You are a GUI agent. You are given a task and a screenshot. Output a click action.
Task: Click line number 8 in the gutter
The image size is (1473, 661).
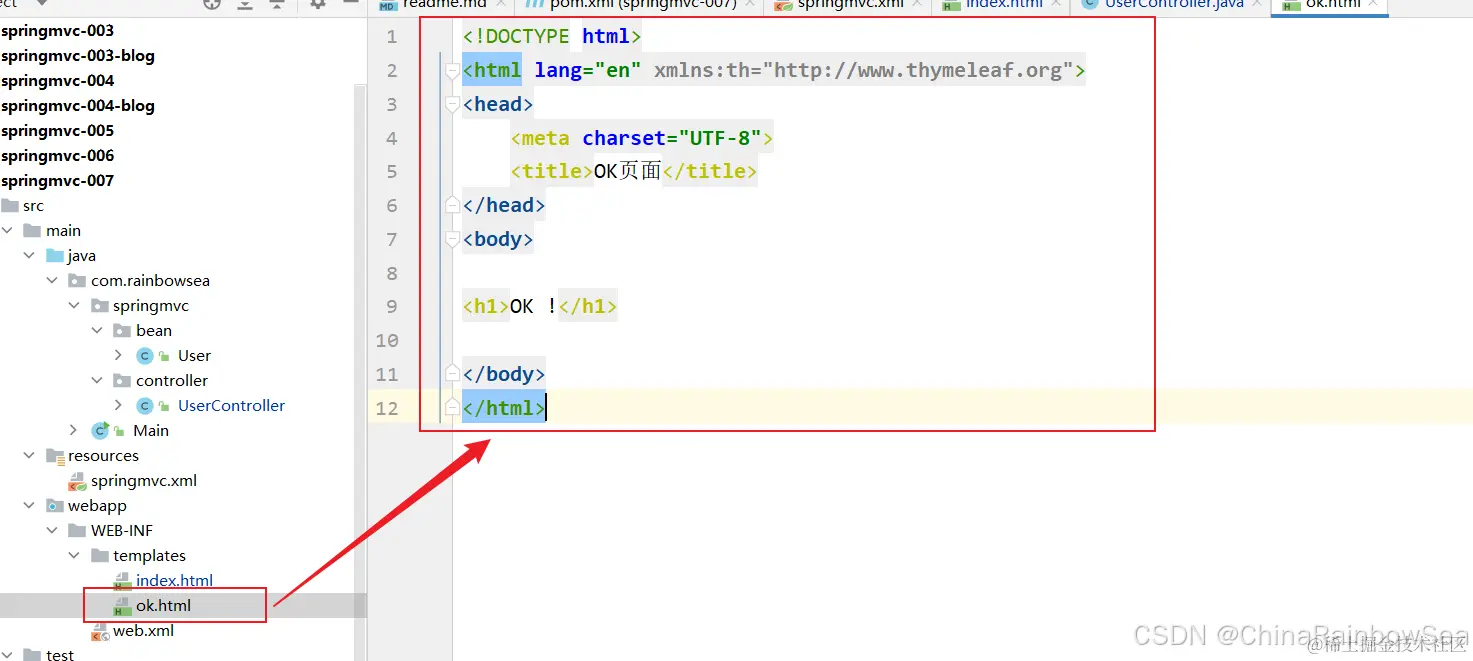[x=392, y=274]
